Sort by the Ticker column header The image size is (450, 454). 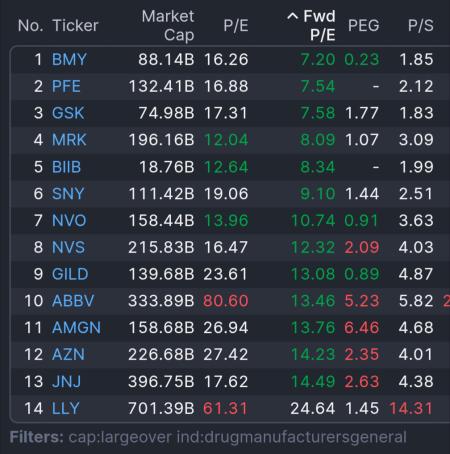[75, 25]
